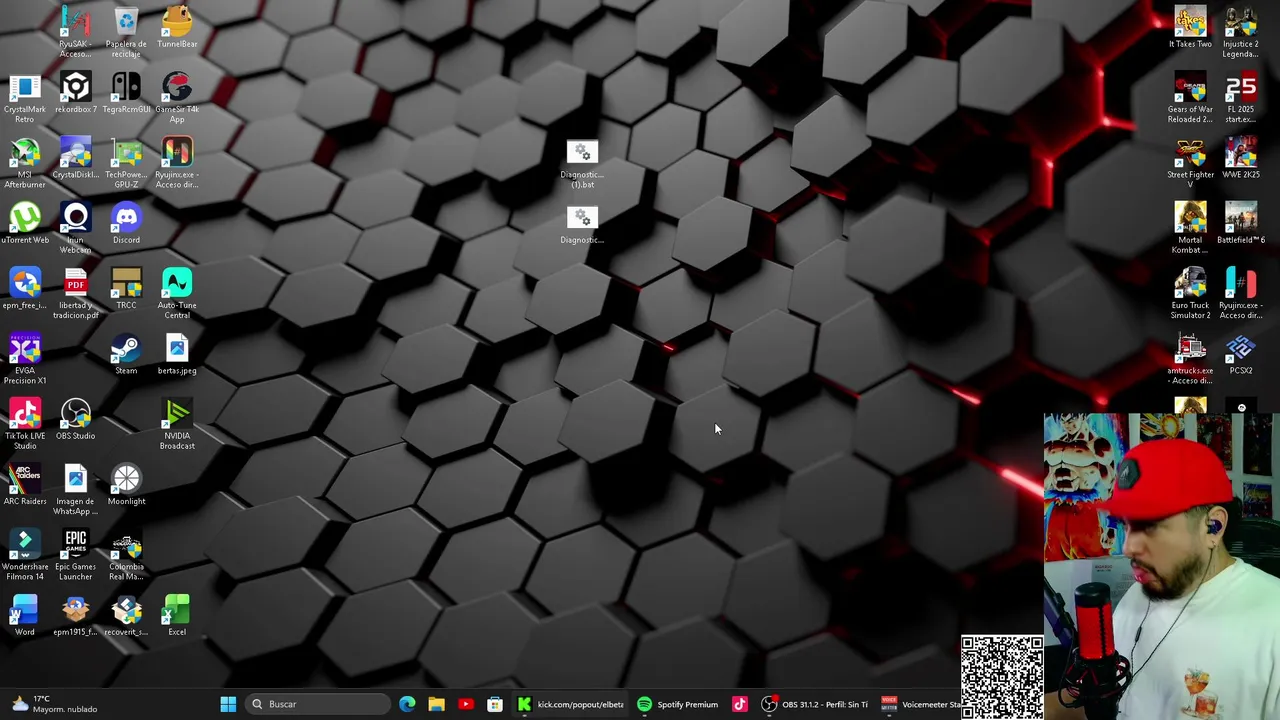Open the TRCC desktop shortcut
The height and width of the screenshot is (720, 1280).
126,288
